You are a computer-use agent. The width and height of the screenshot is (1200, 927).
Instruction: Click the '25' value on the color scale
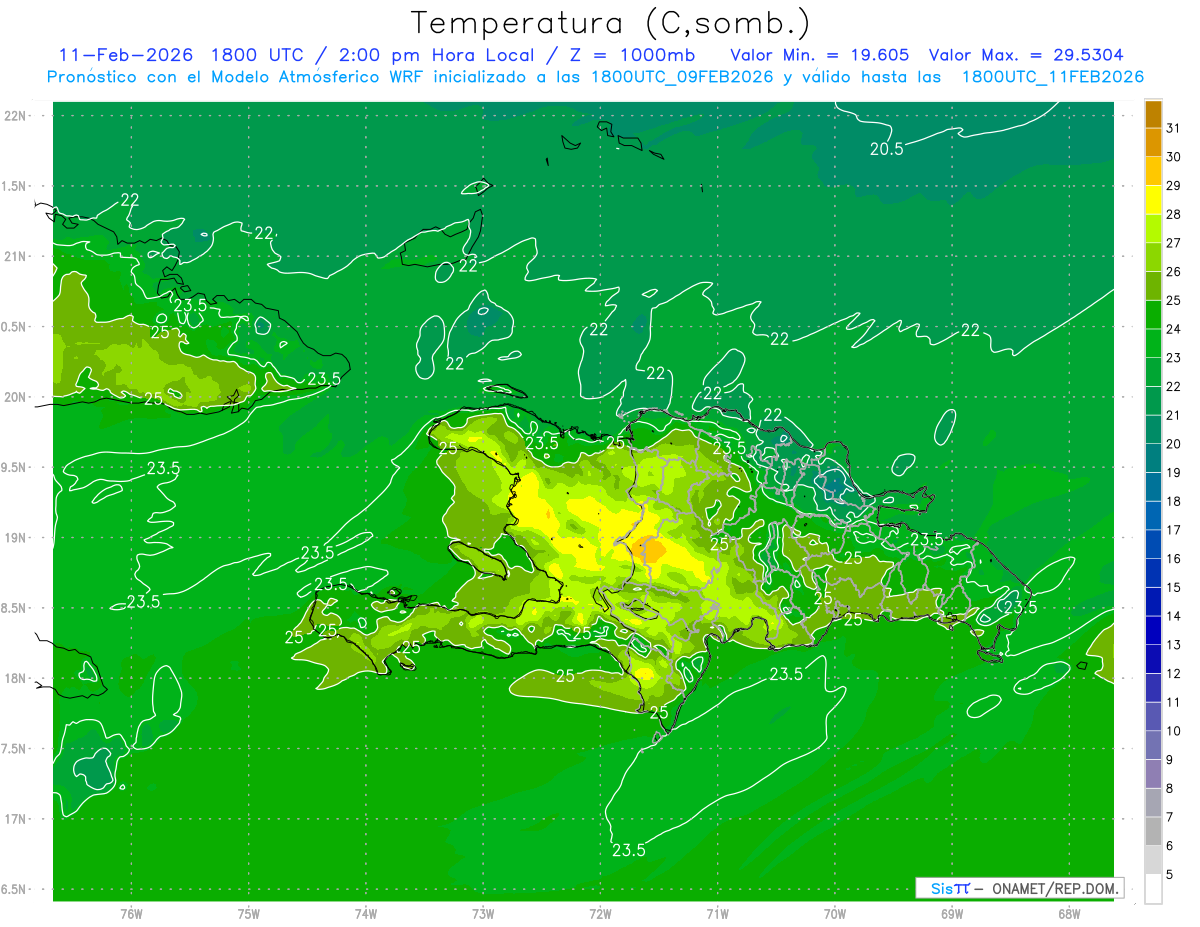point(1174,300)
